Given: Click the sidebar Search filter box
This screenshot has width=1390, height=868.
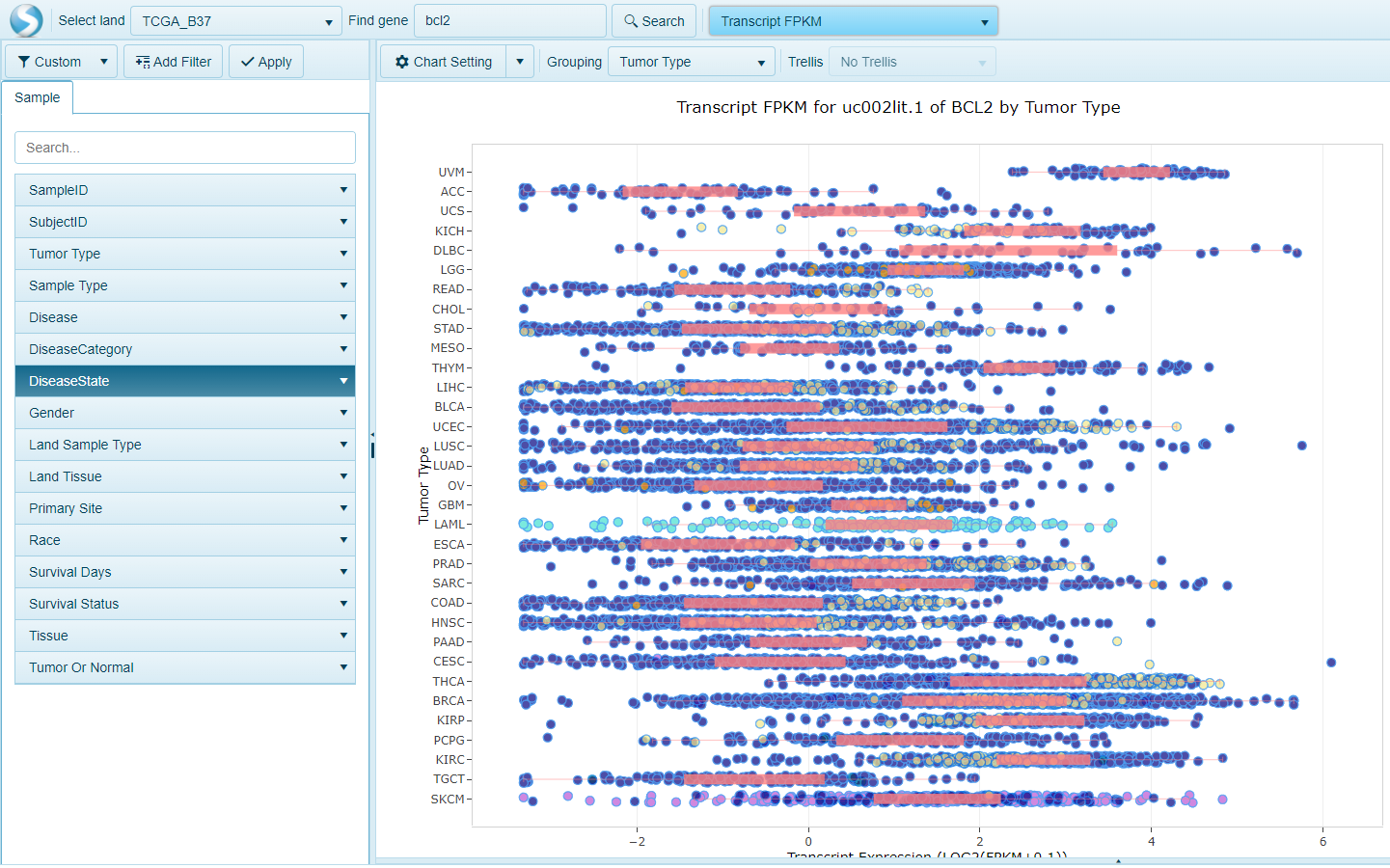Looking at the screenshot, I should point(184,148).
